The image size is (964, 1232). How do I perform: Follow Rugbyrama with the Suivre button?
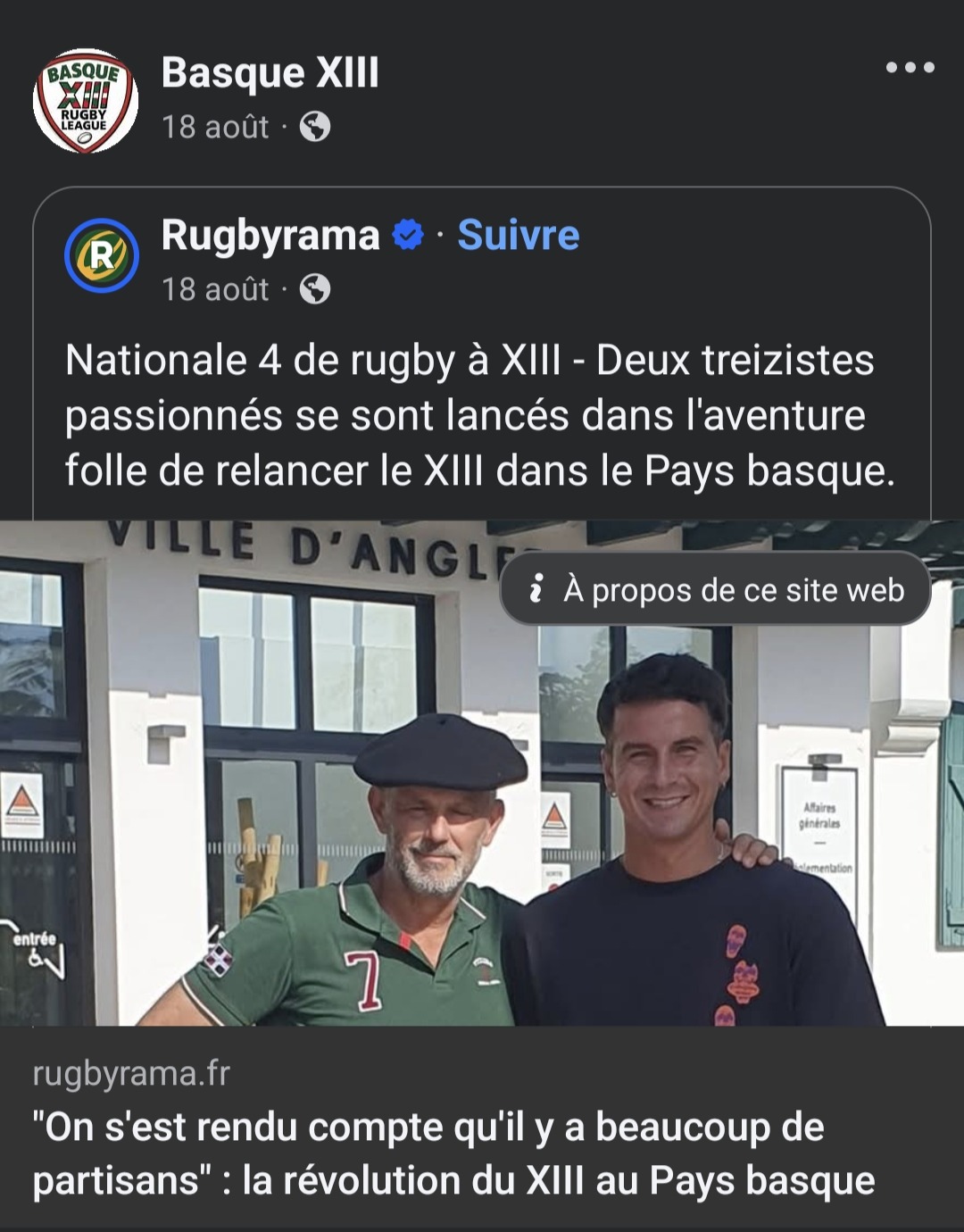click(519, 236)
